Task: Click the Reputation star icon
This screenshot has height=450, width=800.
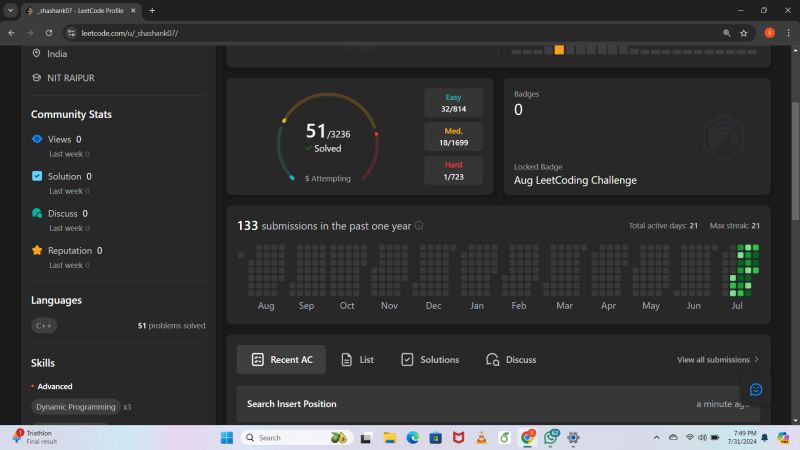Action: [37, 250]
